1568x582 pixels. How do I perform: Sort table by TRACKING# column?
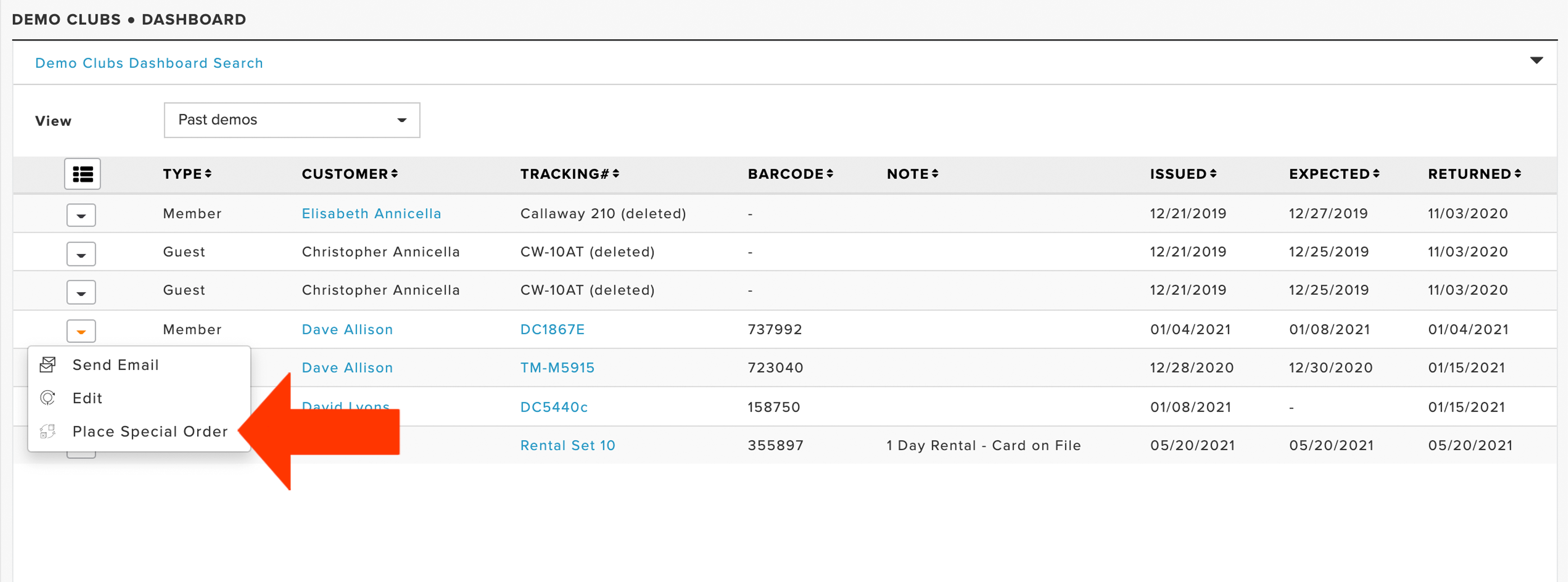[569, 174]
